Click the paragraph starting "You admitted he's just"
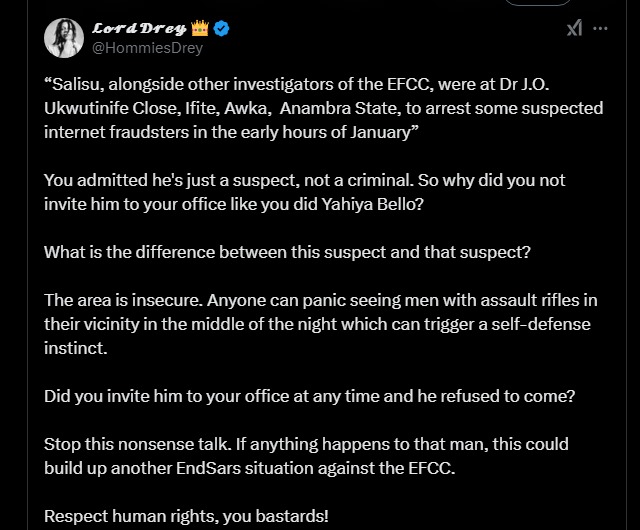 point(304,193)
